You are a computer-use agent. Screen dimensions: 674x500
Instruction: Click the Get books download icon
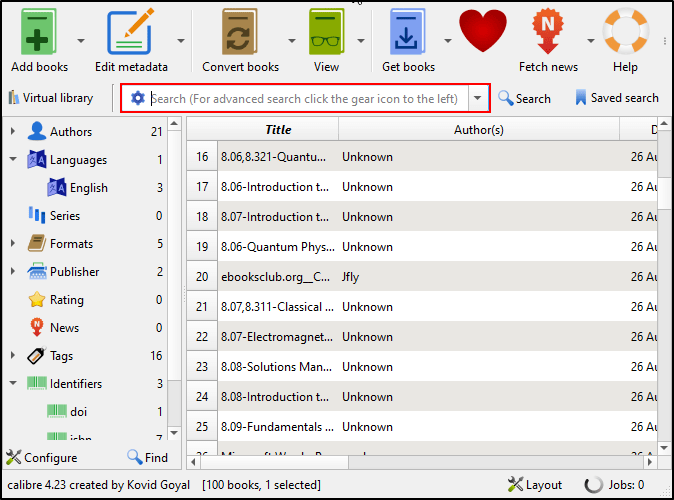click(407, 32)
